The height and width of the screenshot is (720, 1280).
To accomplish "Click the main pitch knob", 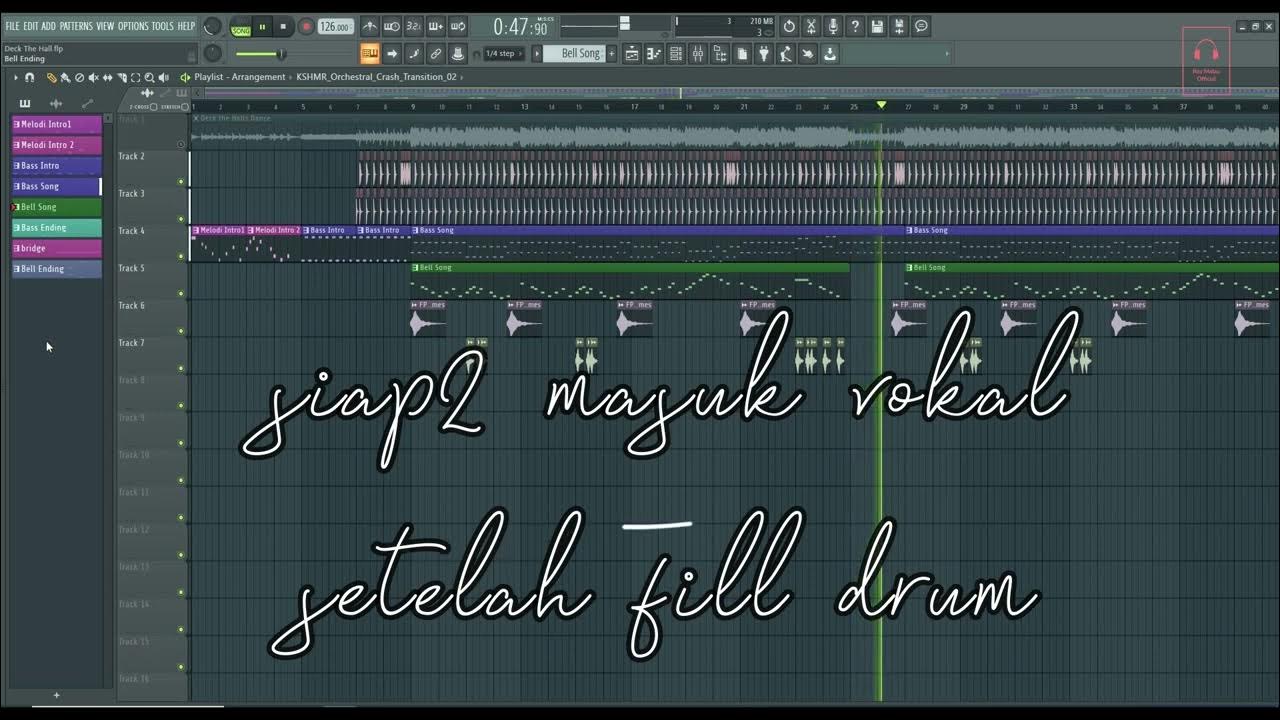I will coord(213,54).
